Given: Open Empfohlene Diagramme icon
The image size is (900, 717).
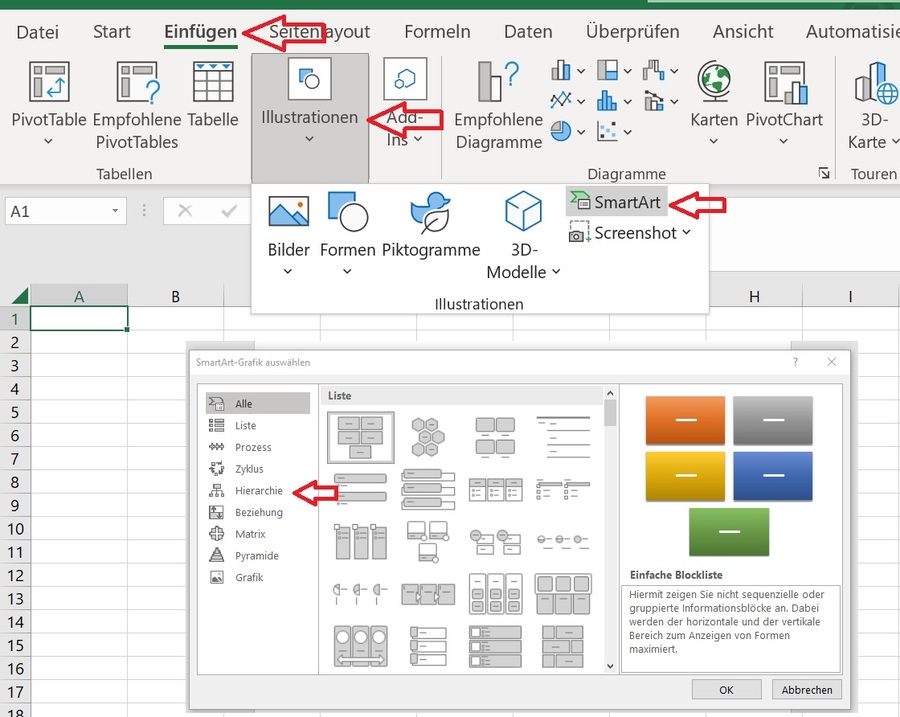Looking at the screenshot, I should coord(498,83).
